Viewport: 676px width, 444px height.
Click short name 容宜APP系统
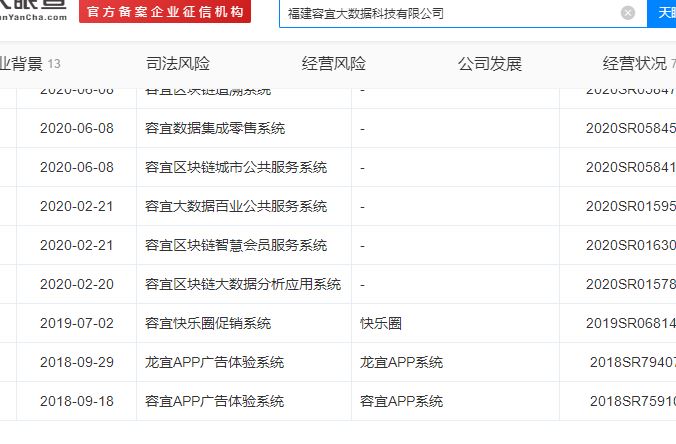point(401,401)
